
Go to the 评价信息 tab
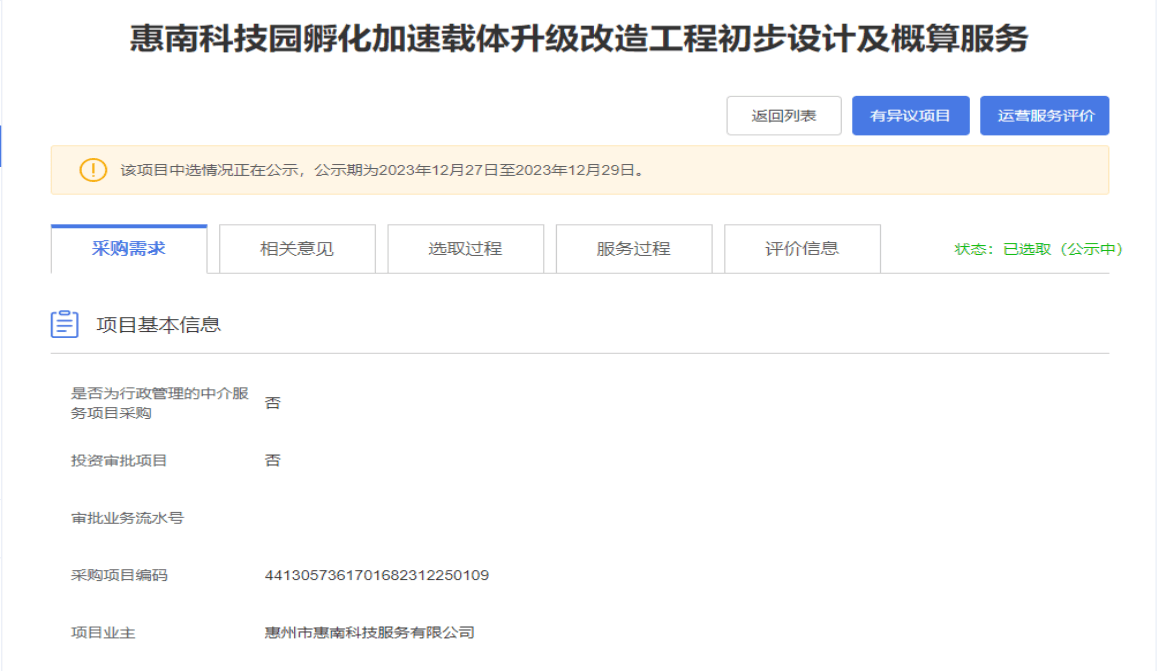pyautogui.click(x=802, y=249)
